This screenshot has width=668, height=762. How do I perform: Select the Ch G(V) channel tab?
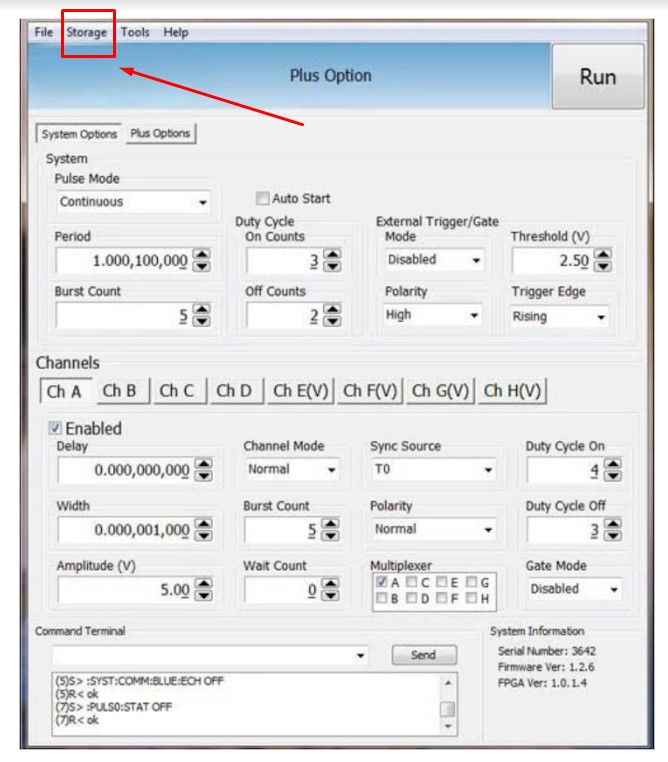coord(440,391)
